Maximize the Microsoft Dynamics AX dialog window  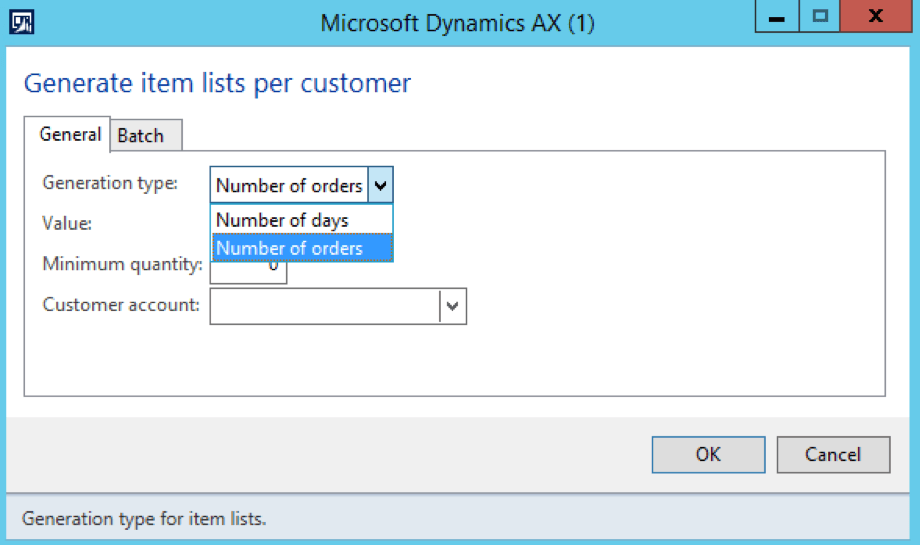pyautogui.click(x=820, y=17)
